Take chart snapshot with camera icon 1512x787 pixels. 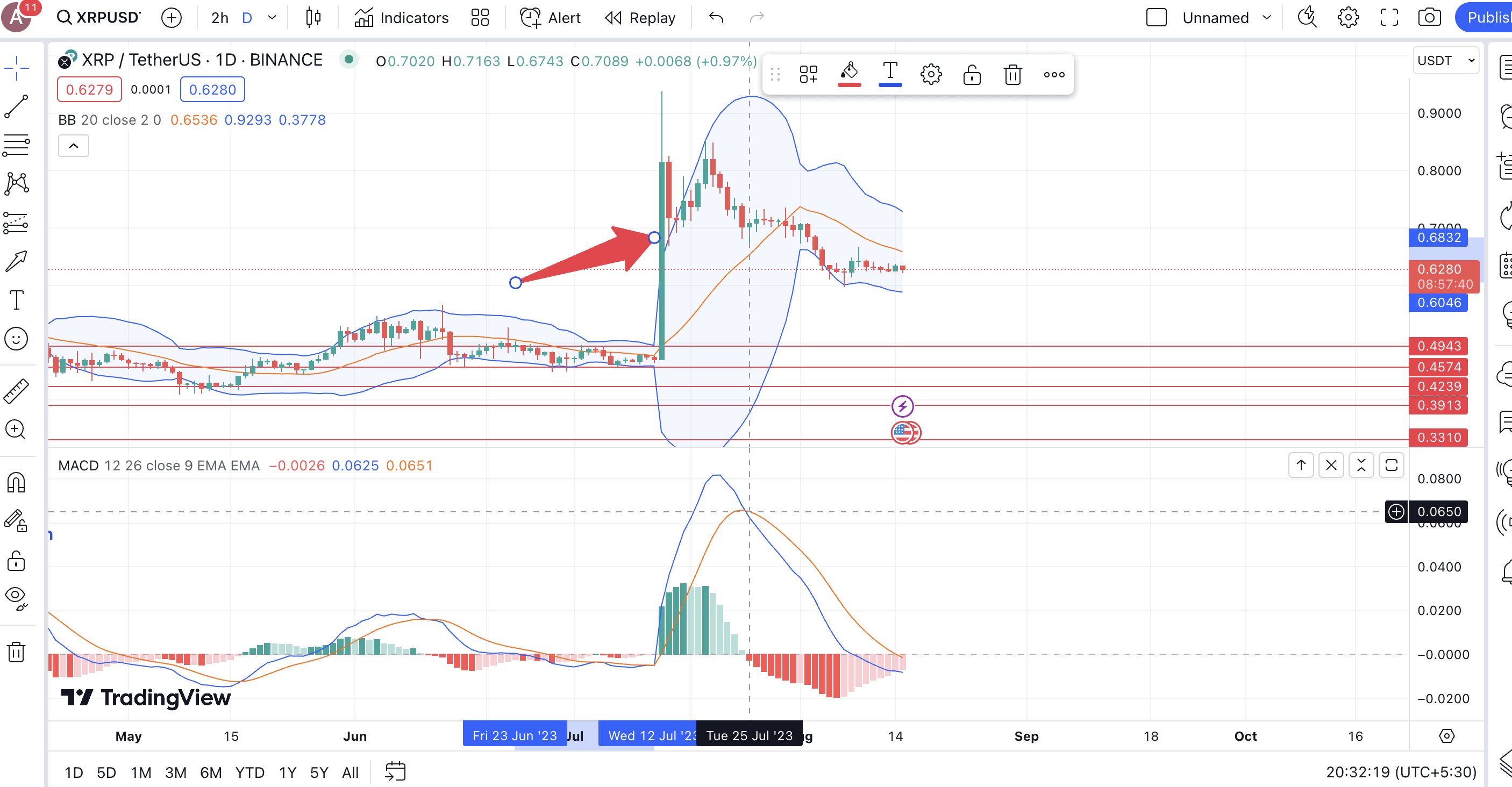pos(1429,18)
